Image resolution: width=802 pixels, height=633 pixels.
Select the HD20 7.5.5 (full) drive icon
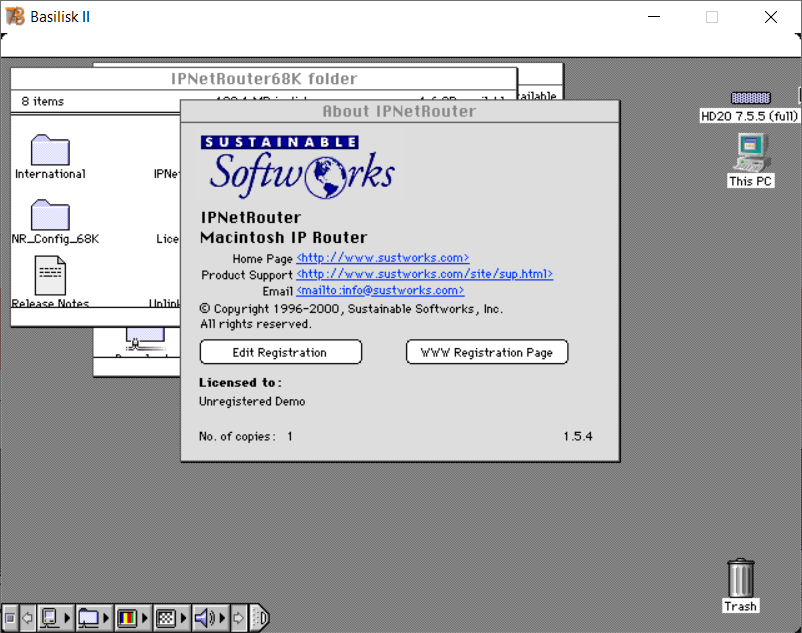point(750,98)
